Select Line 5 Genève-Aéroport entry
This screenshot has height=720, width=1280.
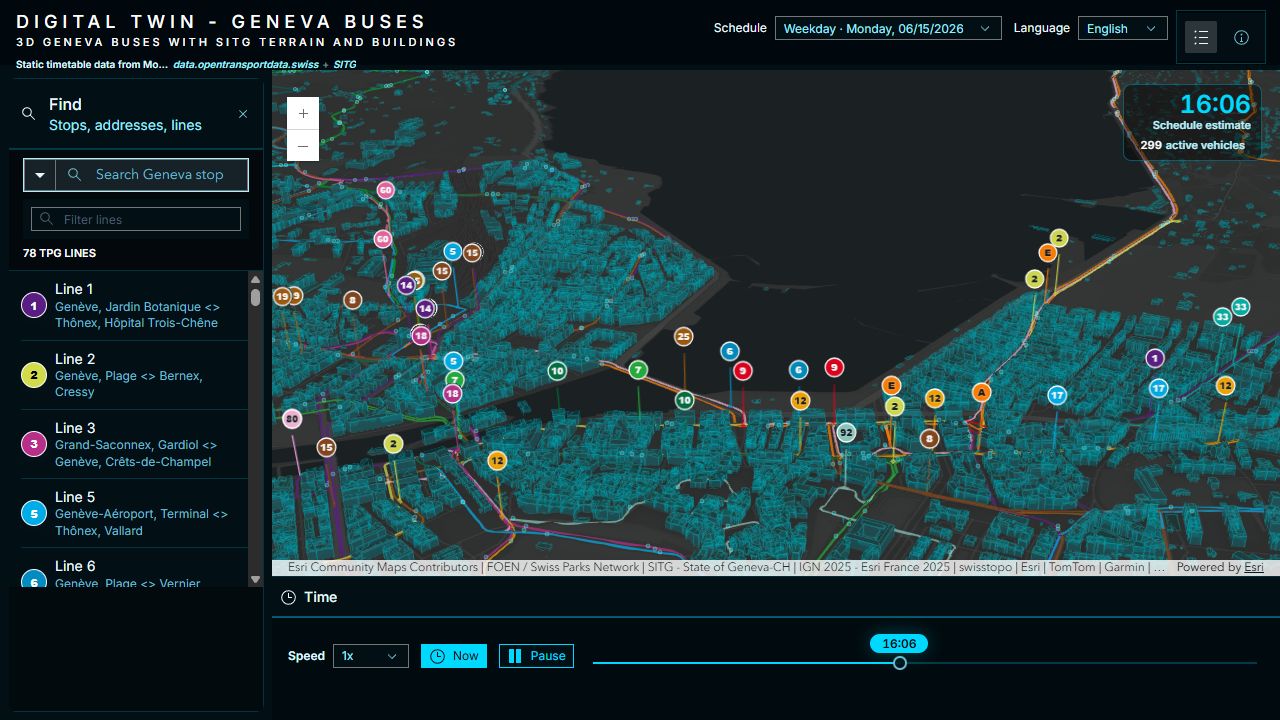click(x=134, y=513)
